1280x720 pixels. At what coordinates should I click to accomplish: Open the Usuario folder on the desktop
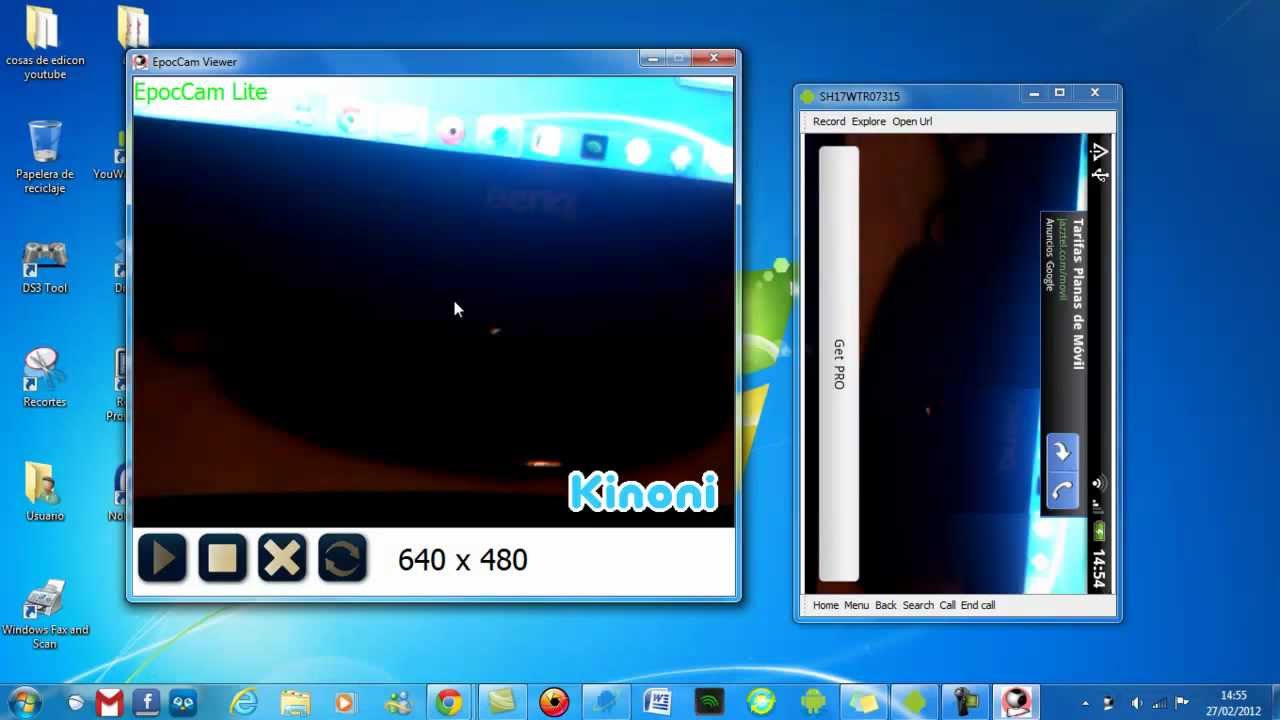click(x=45, y=492)
